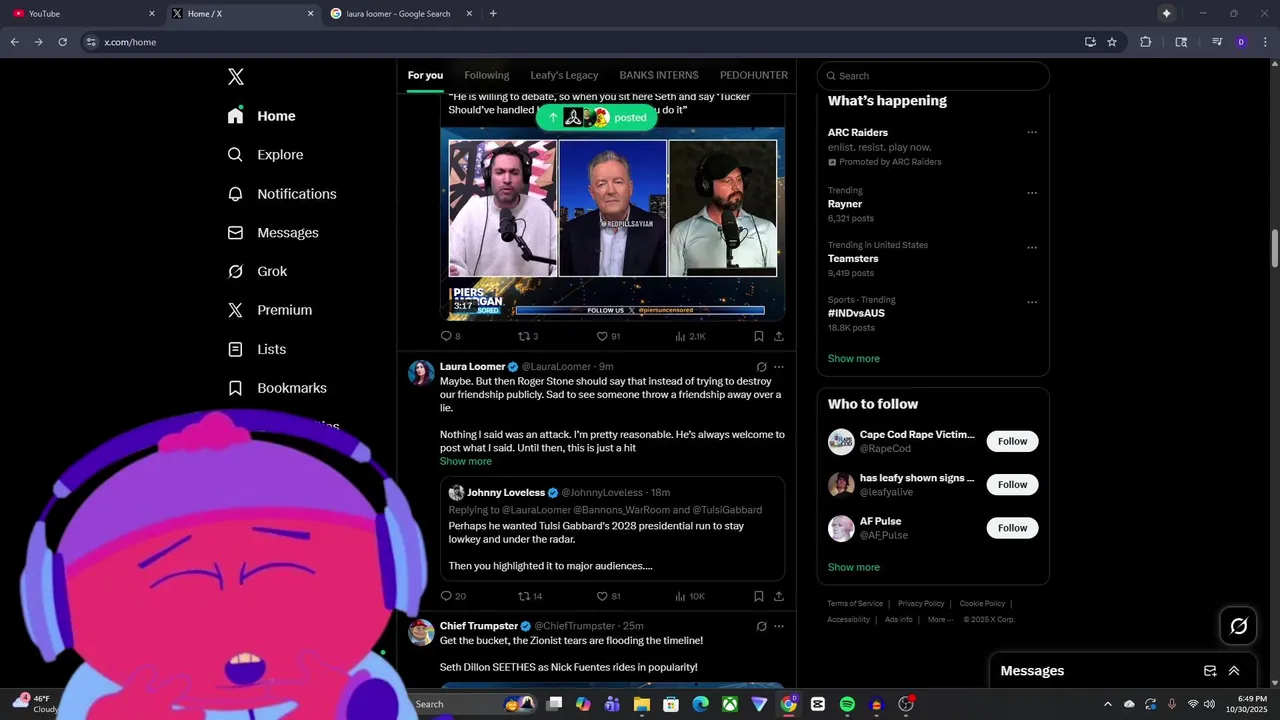Image resolution: width=1280 pixels, height=720 pixels.
Task: Switch to Leafy's Legacy tab
Action: (x=564, y=75)
